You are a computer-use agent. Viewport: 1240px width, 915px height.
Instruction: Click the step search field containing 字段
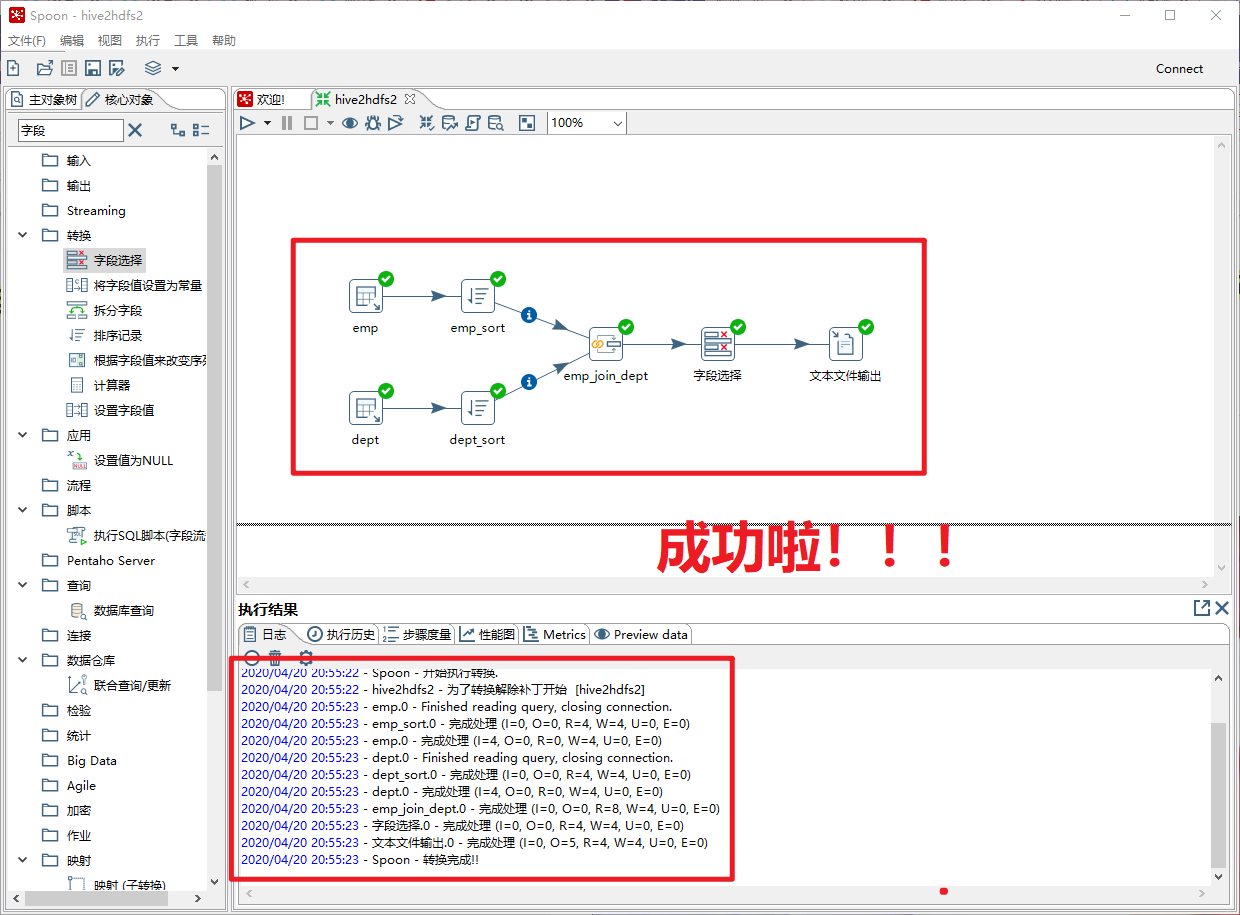pos(71,130)
